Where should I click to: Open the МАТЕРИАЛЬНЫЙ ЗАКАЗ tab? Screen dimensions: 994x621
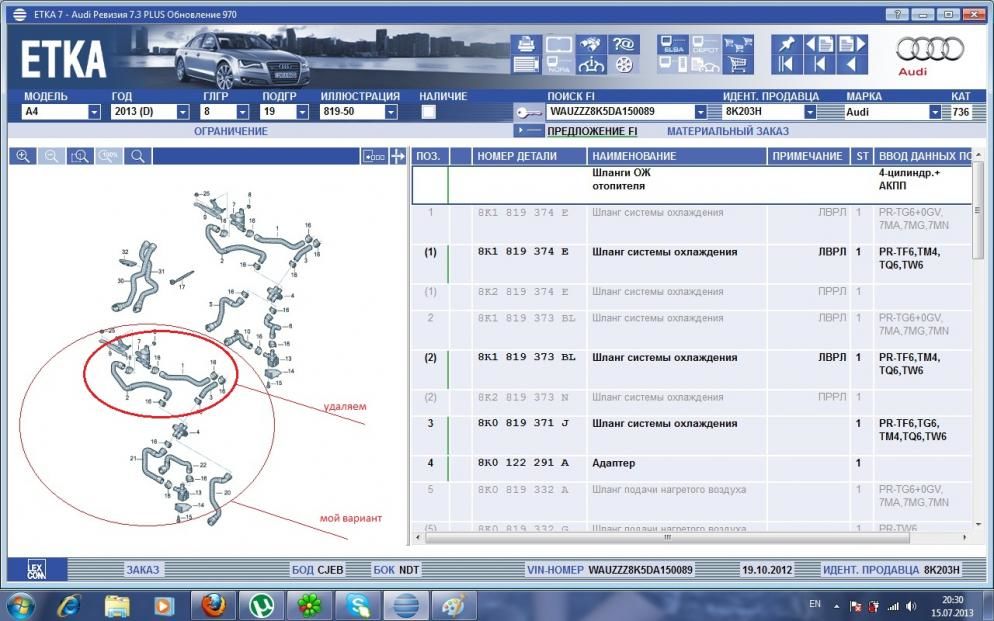[728, 131]
